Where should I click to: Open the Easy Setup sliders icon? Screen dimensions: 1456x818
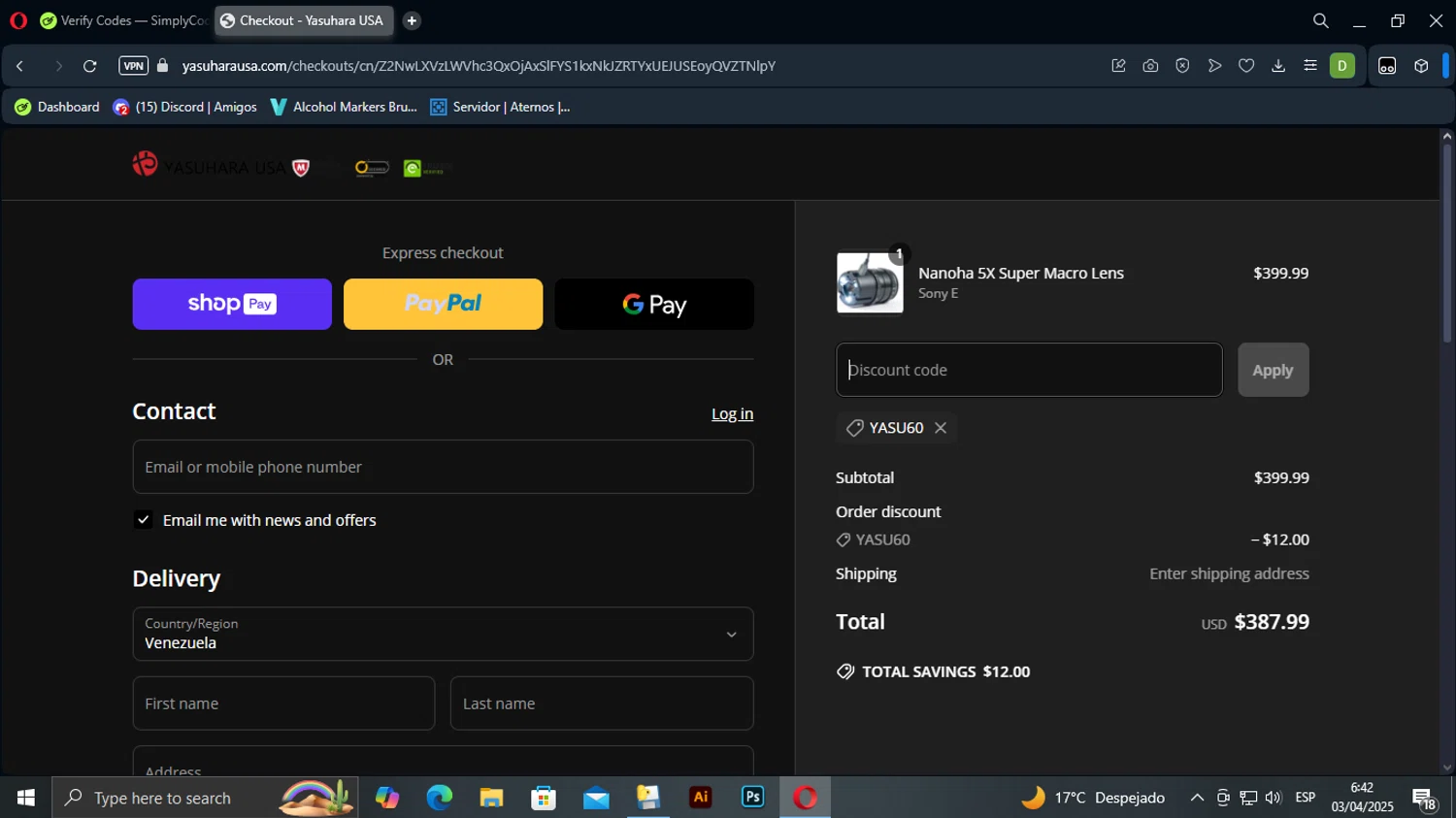(1310, 66)
